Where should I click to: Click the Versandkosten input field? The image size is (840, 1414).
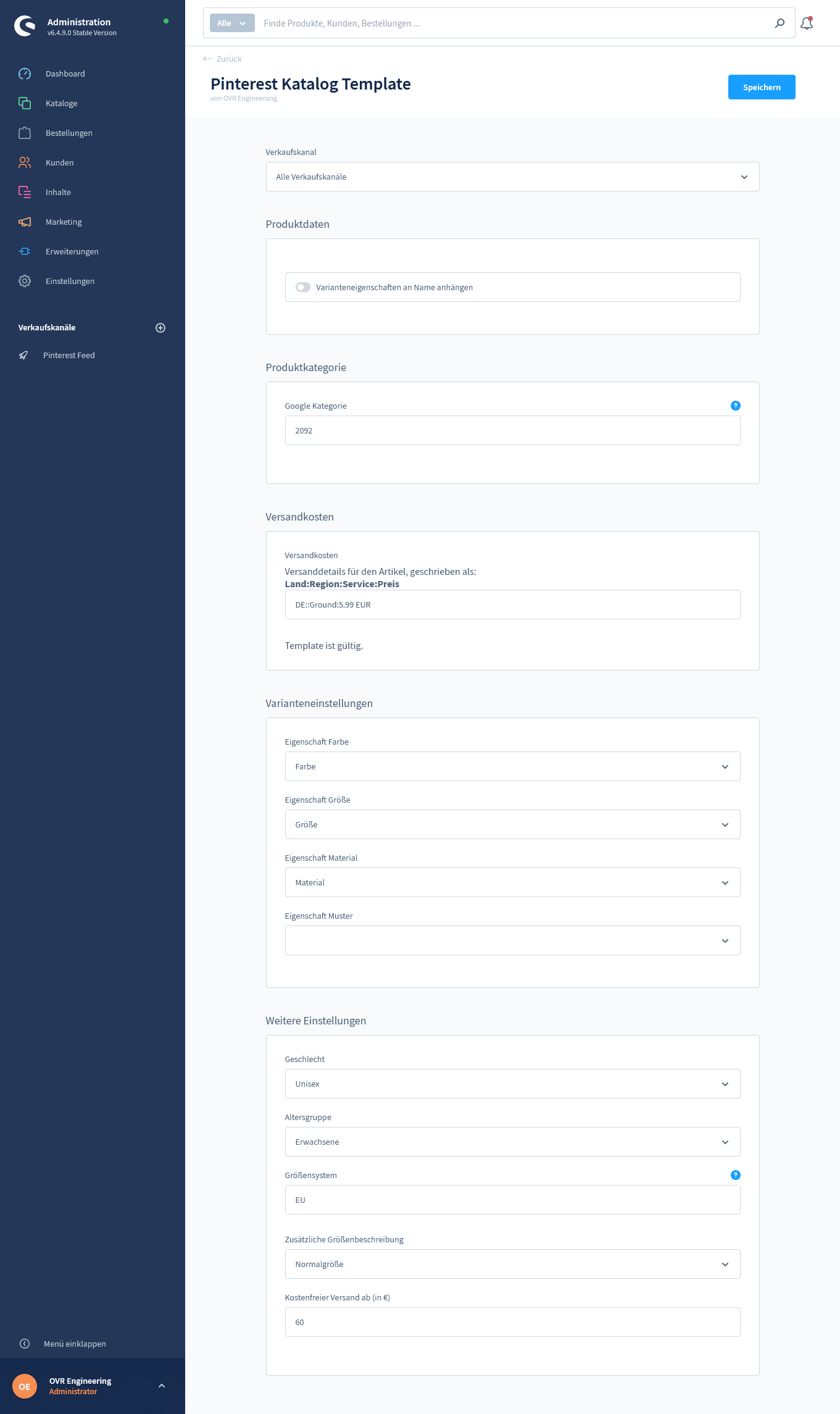click(512, 605)
